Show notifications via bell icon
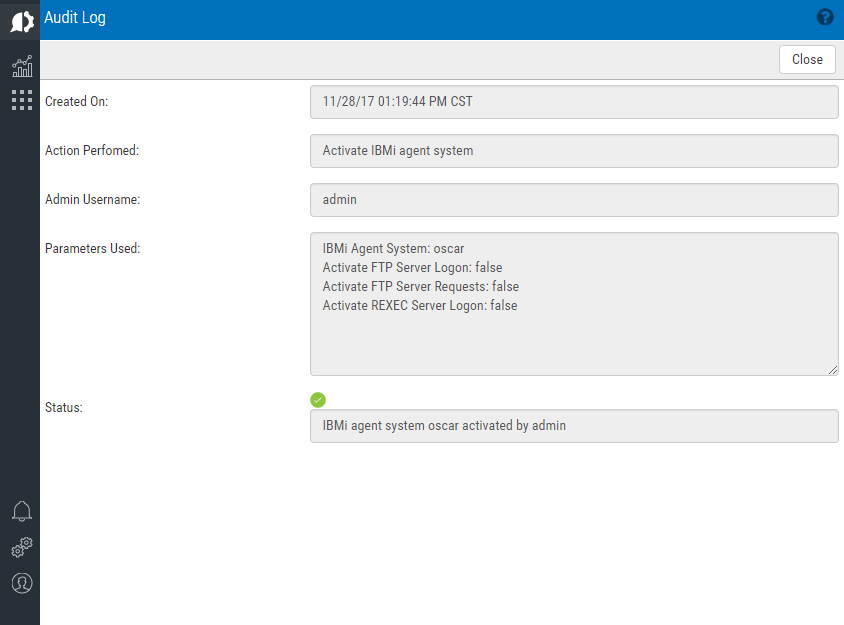 tap(22, 511)
